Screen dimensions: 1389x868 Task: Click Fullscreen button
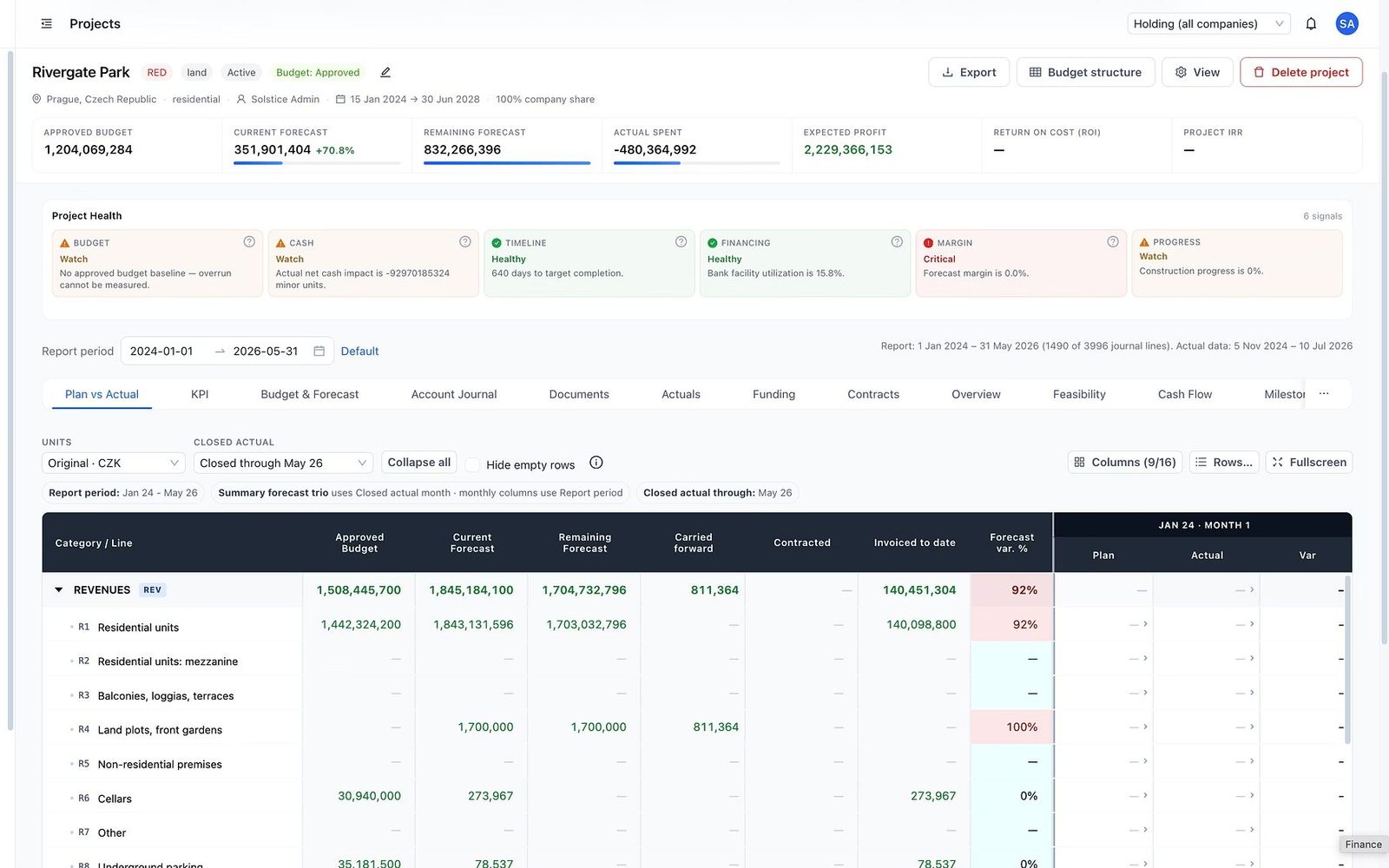[x=1309, y=462]
